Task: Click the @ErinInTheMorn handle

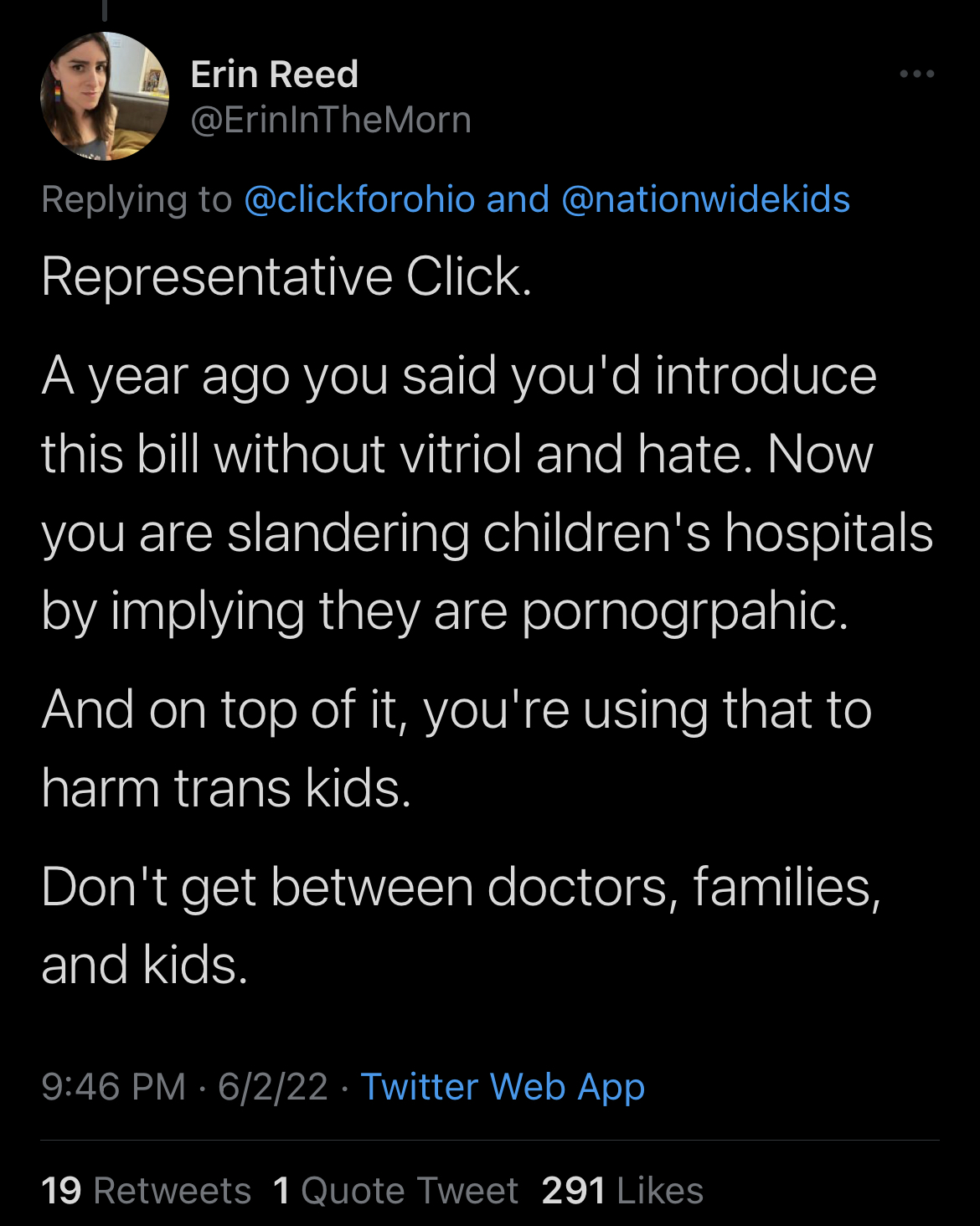Action: pyautogui.click(x=331, y=120)
